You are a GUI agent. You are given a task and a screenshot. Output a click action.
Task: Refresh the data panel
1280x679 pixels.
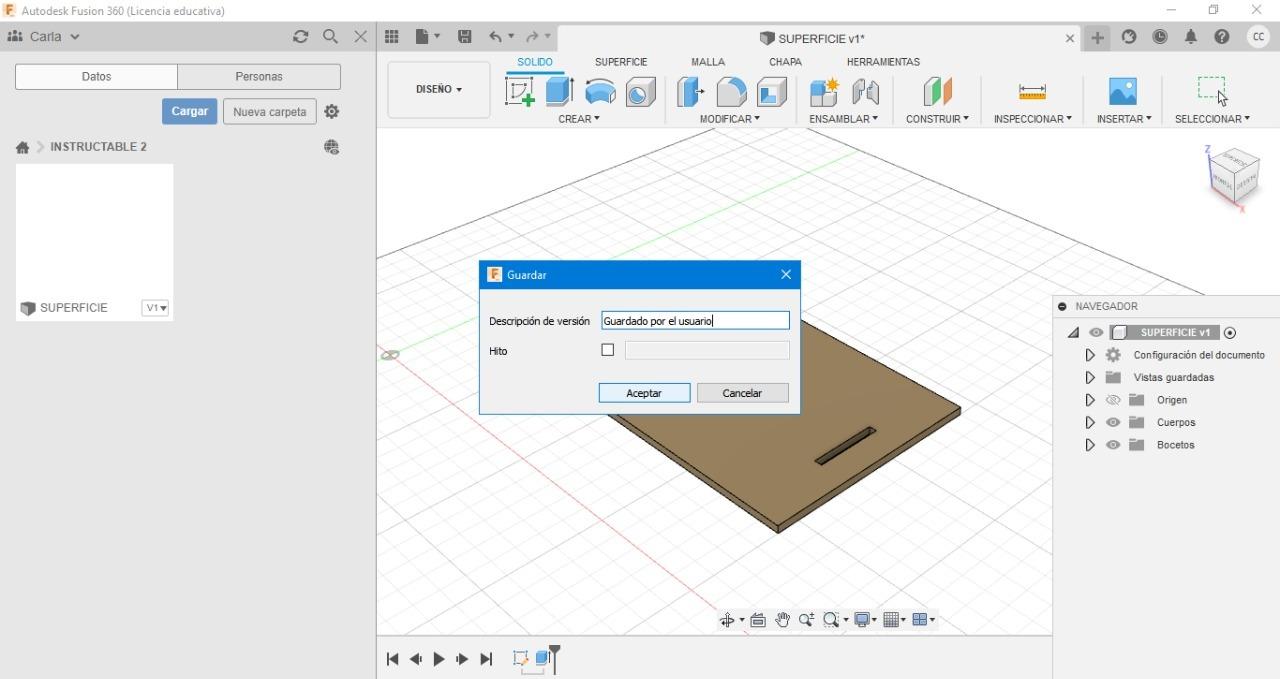pyautogui.click(x=300, y=36)
